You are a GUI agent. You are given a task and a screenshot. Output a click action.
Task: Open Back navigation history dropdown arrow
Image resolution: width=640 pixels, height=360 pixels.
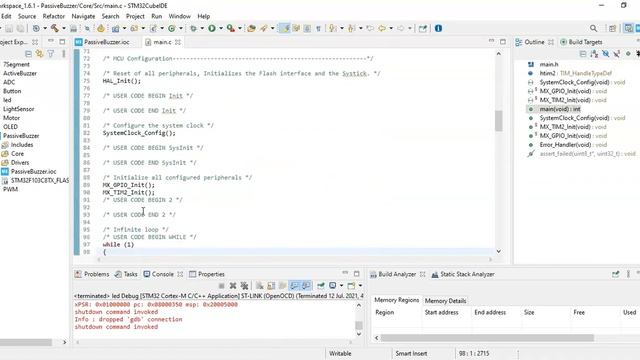391,28
